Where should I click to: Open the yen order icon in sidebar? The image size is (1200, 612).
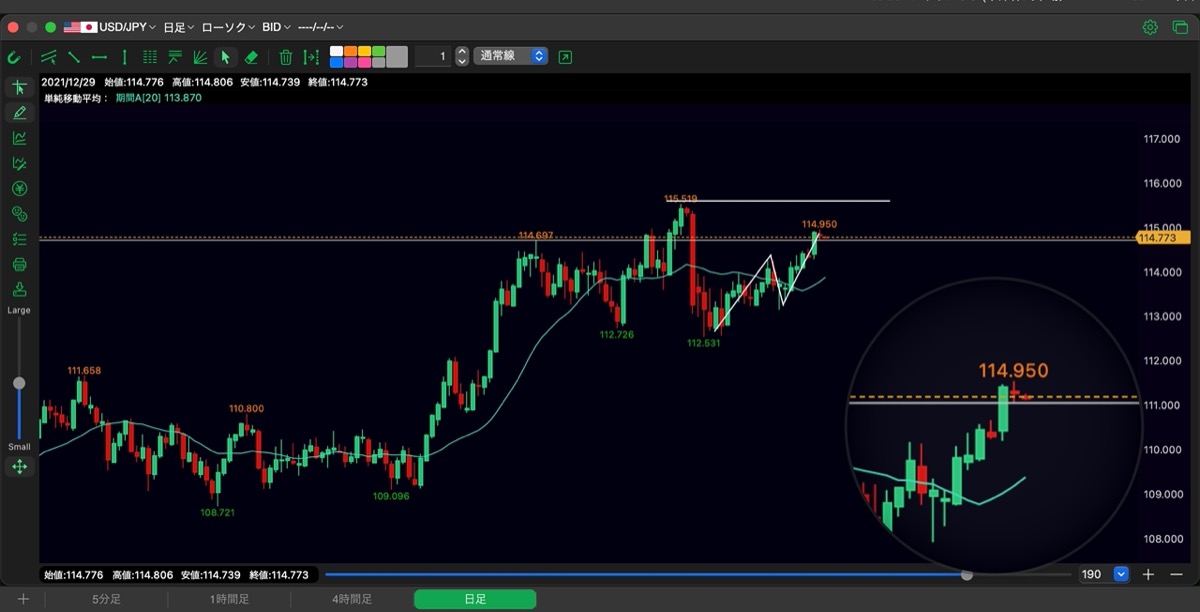click(19, 189)
